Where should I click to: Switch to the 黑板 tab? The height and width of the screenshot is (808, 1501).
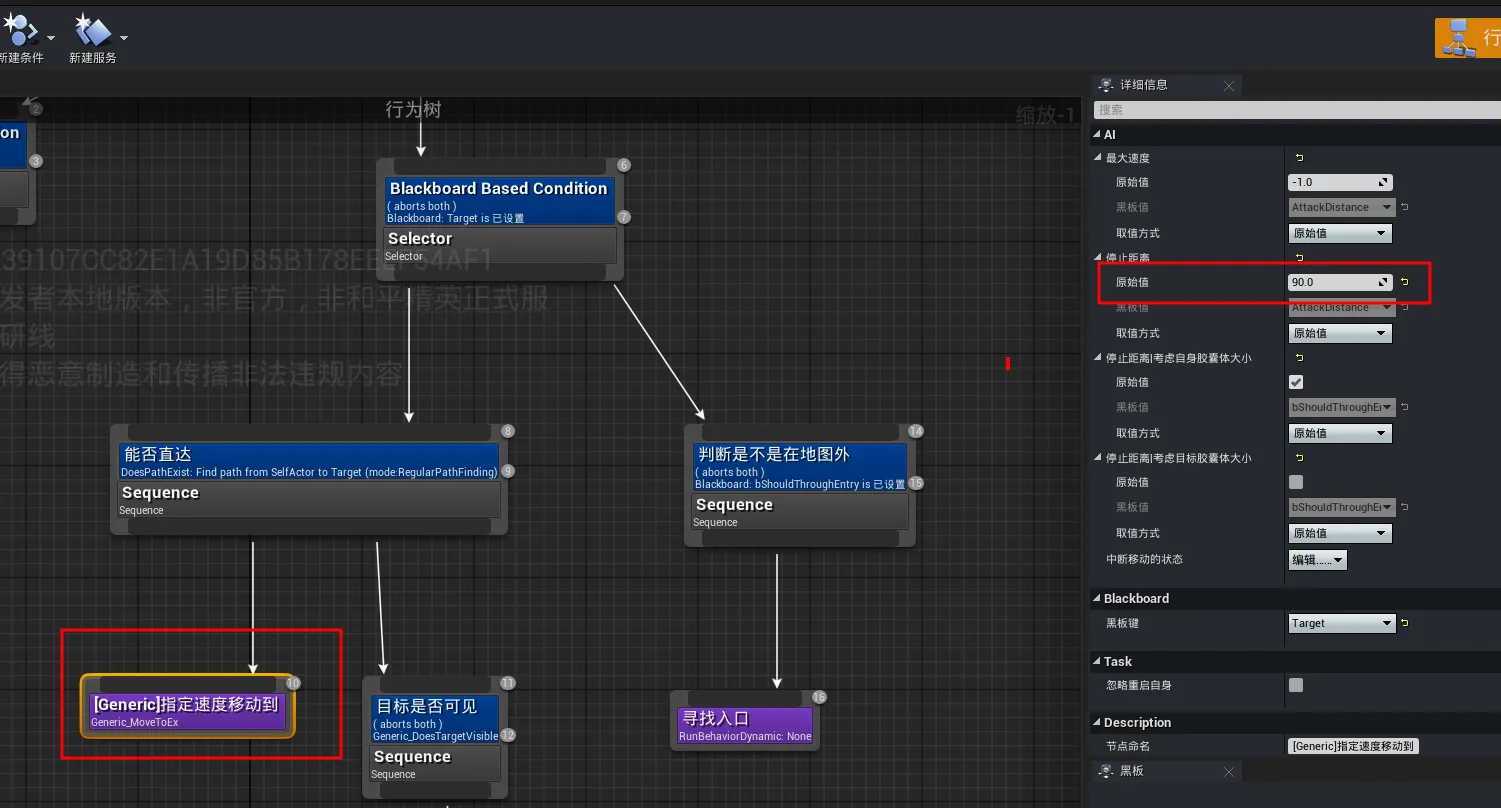pos(1131,771)
